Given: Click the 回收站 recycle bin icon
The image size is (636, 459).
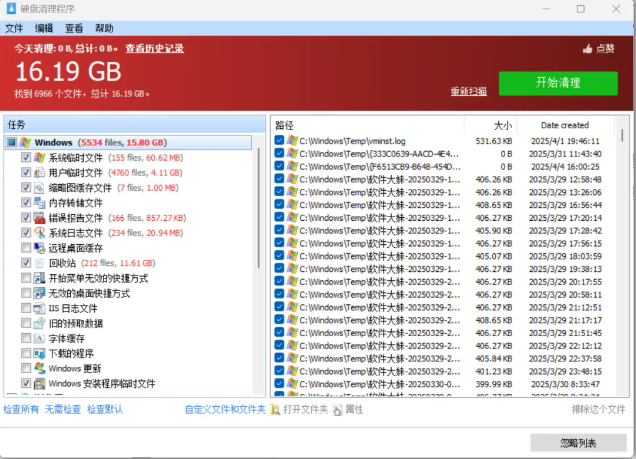Looking at the screenshot, I should [39, 263].
